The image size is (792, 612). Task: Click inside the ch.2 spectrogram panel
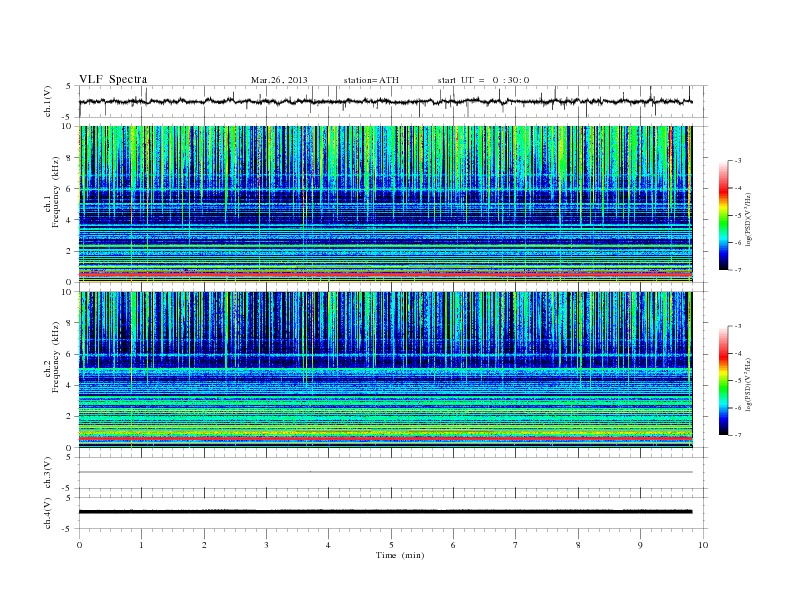385,370
